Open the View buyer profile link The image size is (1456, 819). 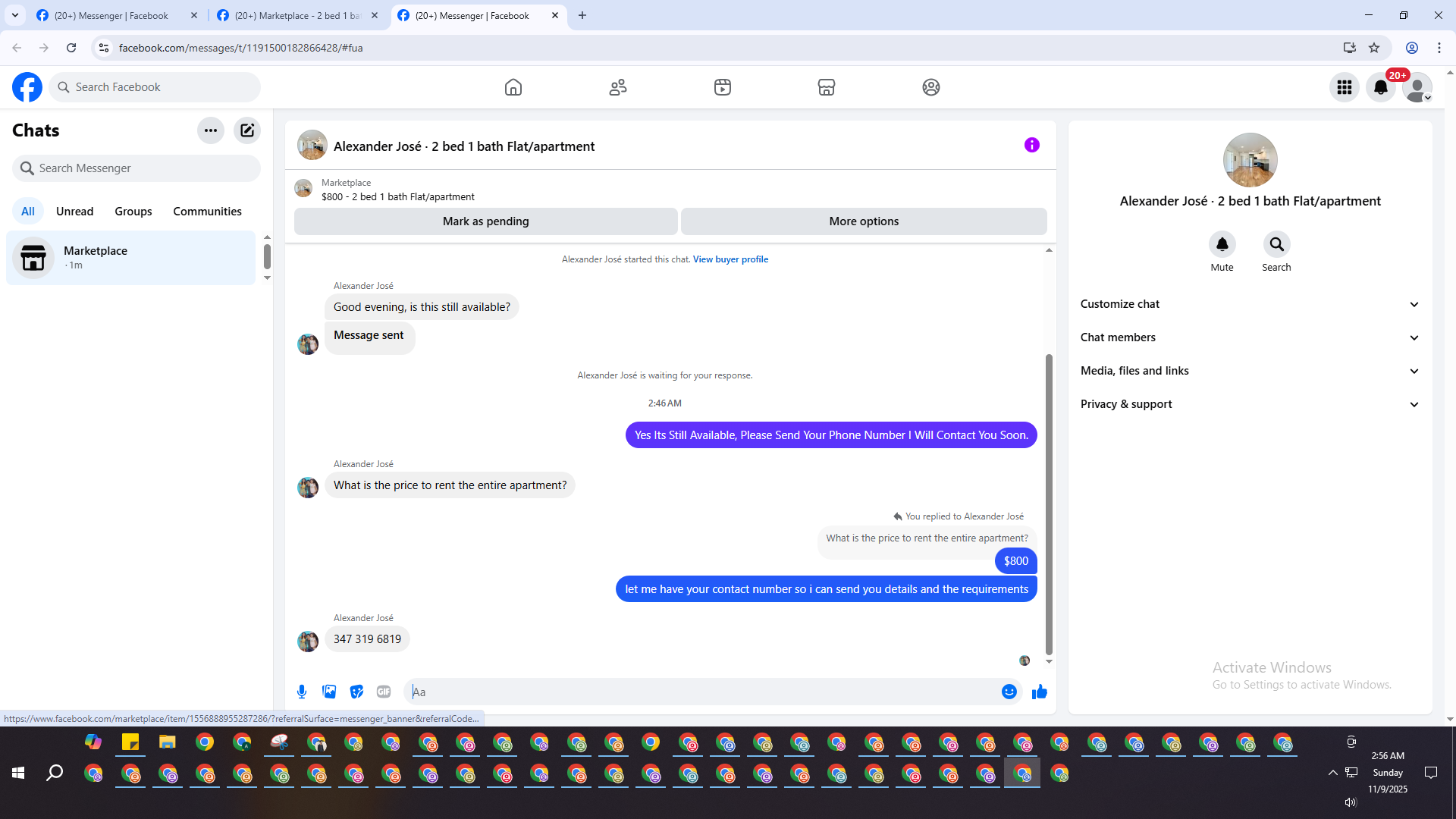(730, 259)
